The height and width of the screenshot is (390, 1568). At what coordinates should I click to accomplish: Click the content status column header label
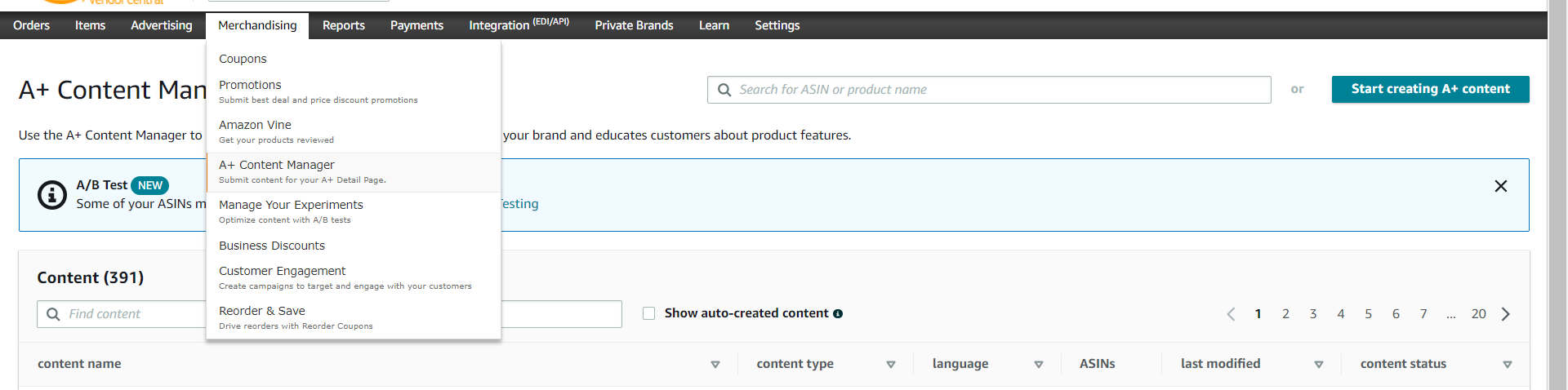coord(1403,364)
